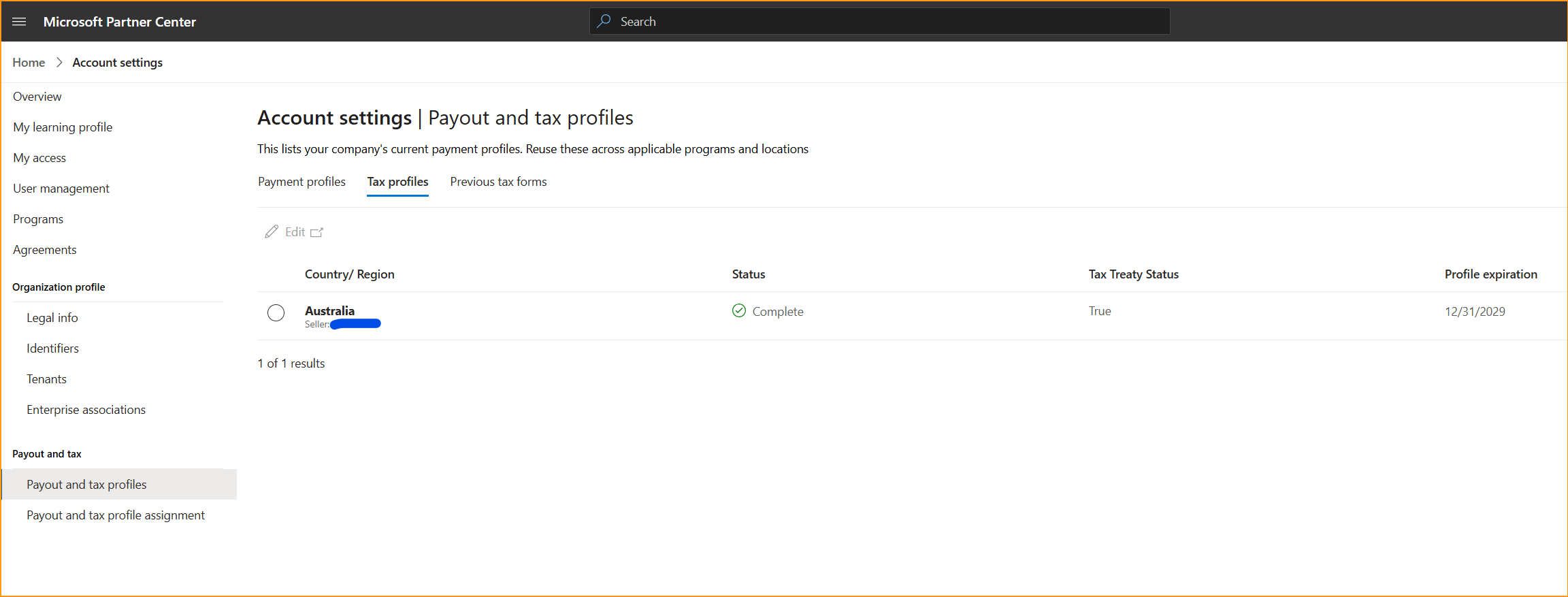Go to Home in the breadcrumb

point(29,62)
